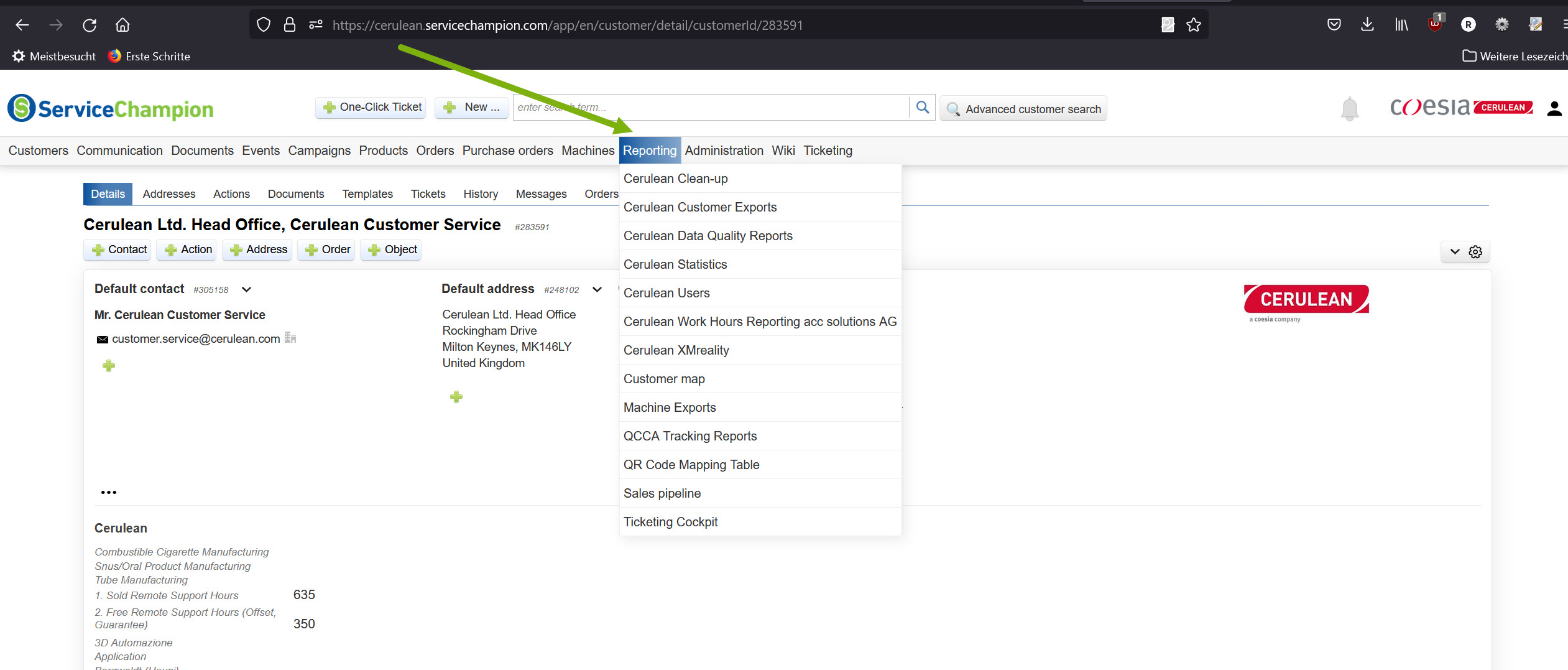Expand the Default contact chevron
This screenshot has height=670, width=1568.
coord(247,289)
